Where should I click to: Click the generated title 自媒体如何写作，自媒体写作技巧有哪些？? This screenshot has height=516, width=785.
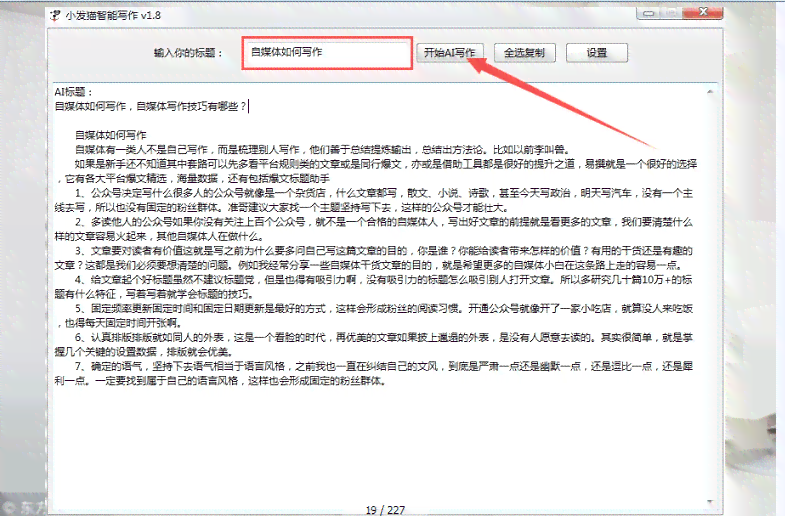[151, 107]
